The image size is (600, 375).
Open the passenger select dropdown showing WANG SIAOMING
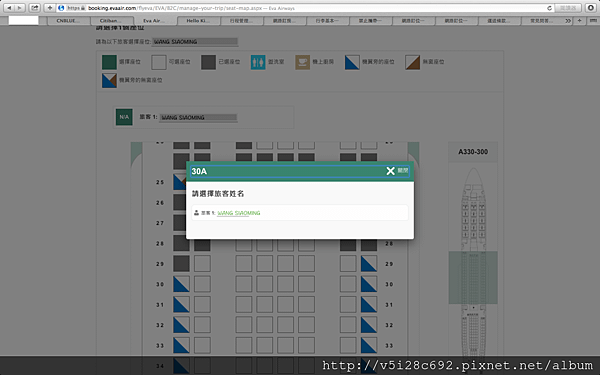click(195, 42)
